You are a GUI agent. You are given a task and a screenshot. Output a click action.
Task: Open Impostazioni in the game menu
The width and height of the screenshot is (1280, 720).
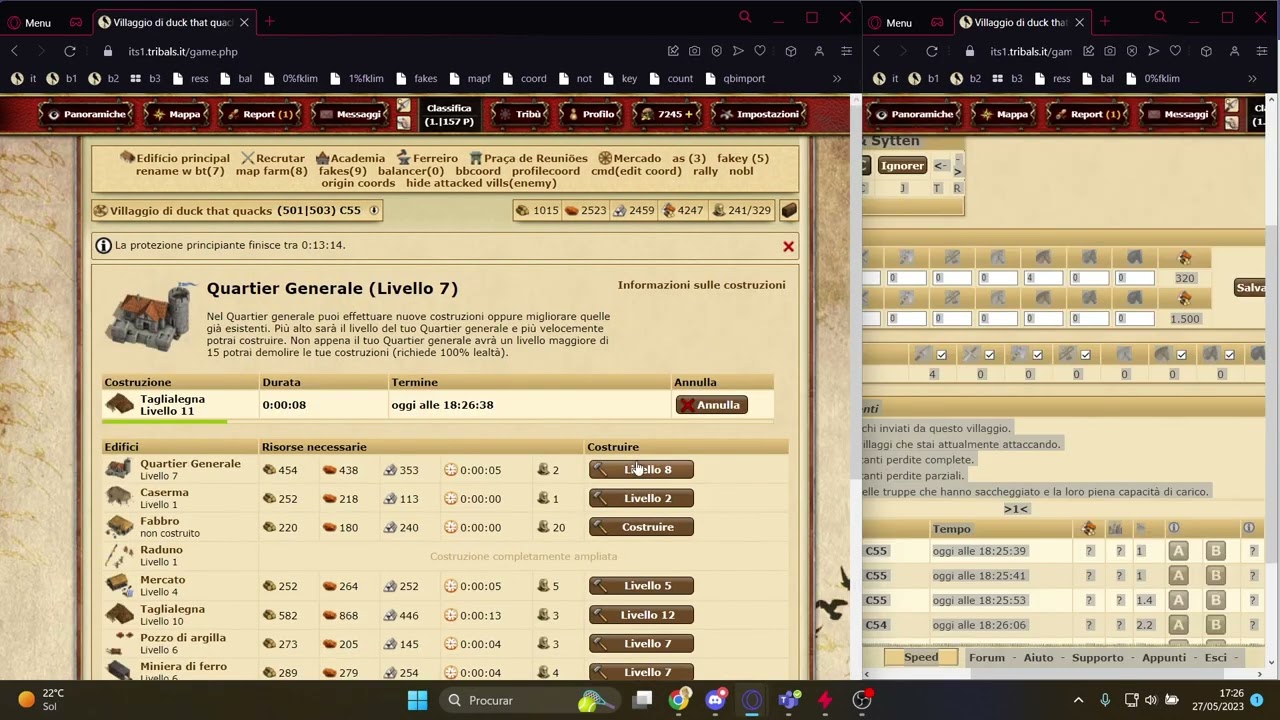tap(757, 114)
